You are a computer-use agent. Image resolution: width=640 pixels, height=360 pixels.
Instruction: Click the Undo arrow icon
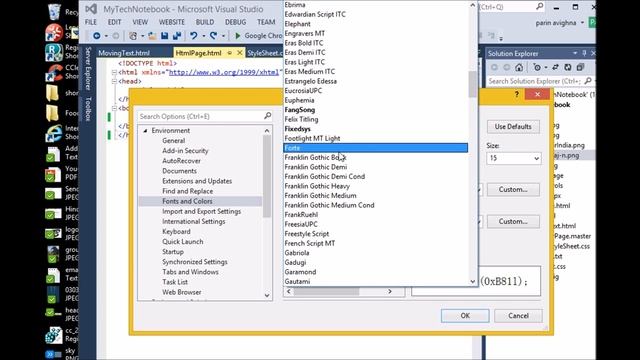point(193,36)
